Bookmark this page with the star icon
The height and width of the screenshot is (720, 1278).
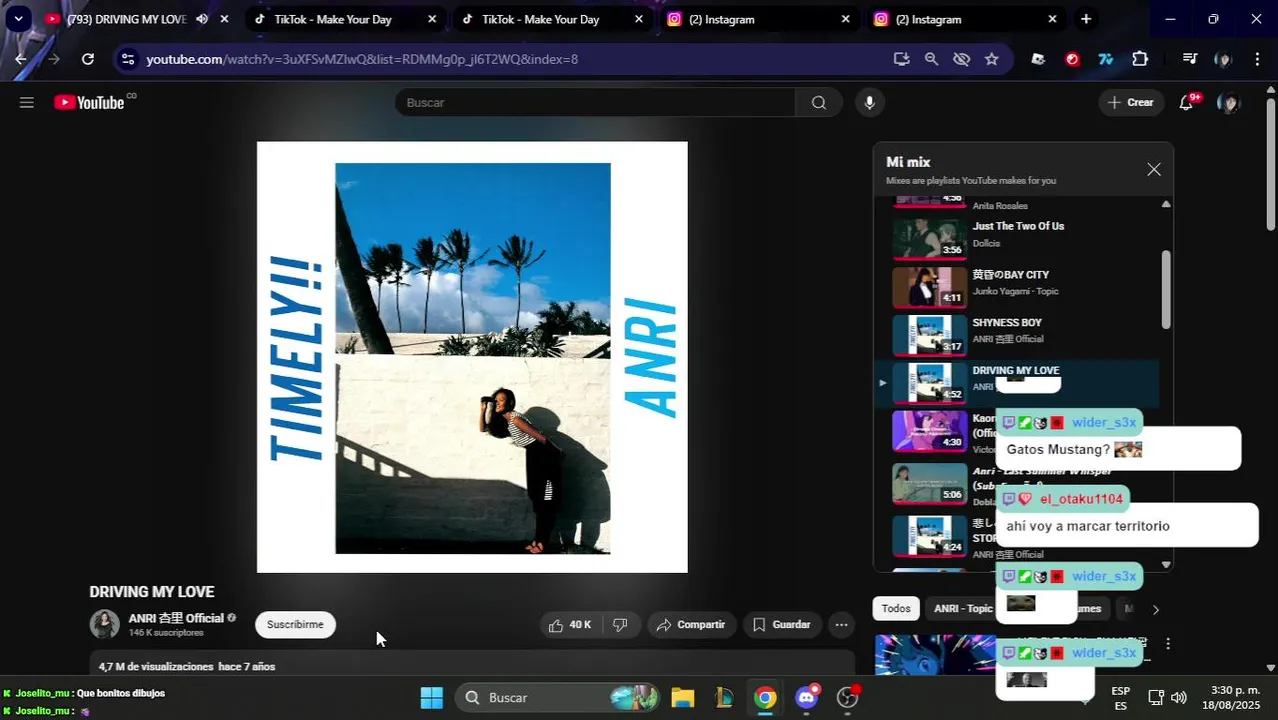pyautogui.click(x=991, y=59)
